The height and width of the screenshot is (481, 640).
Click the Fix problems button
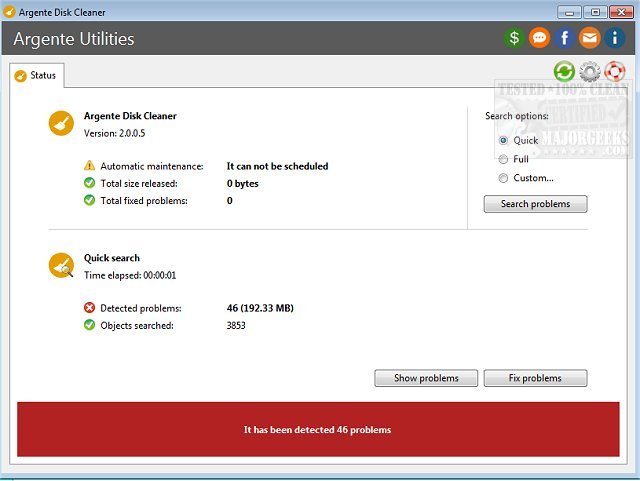536,378
